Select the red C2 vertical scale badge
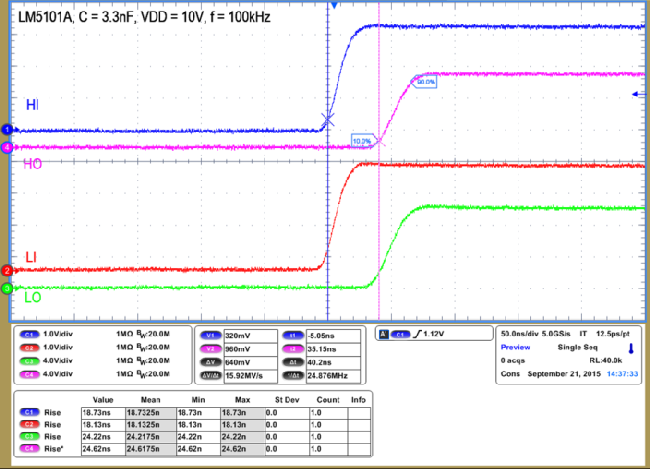 (x=29, y=347)
